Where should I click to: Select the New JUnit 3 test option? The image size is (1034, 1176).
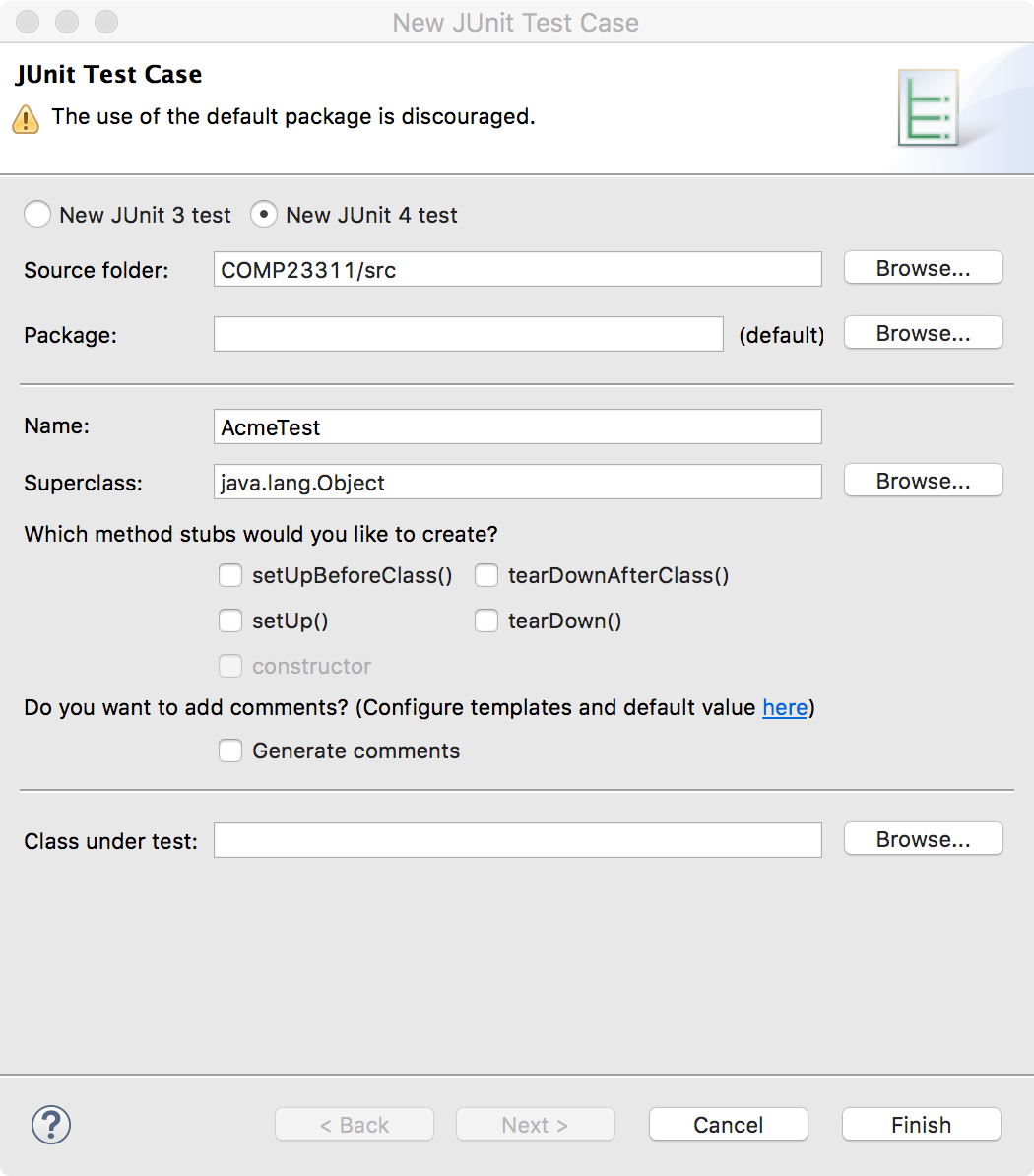(37, 215)
